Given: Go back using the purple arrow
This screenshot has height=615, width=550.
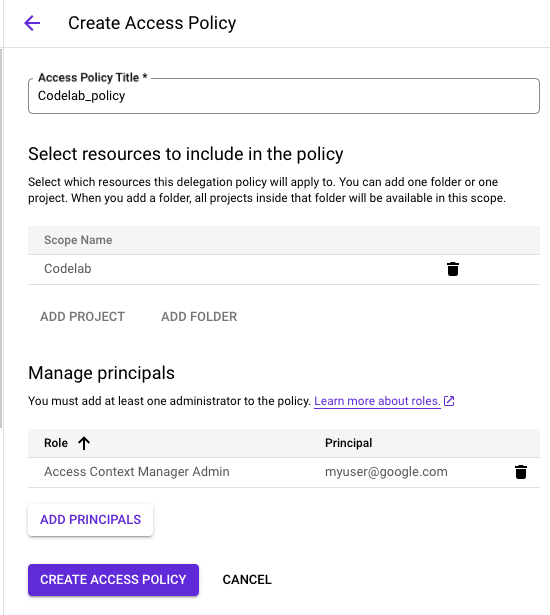Looking at the screenshot, I should [32, 23].
